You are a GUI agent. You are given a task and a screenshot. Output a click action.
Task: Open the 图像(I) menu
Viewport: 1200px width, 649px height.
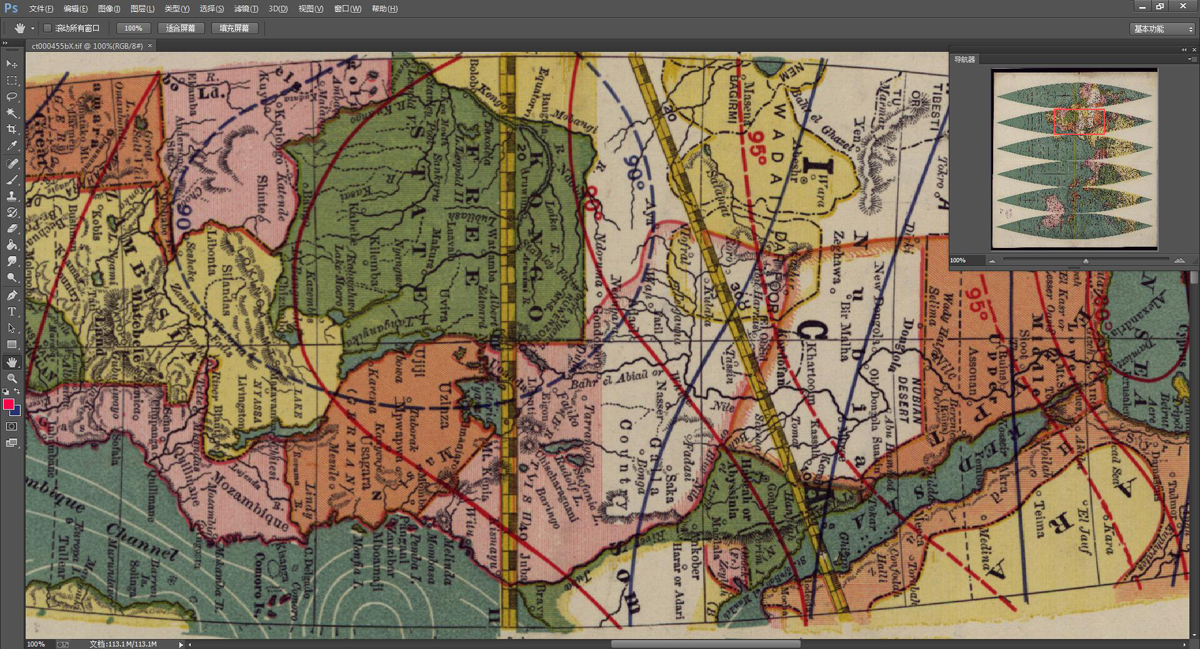[x=110, y=8]
